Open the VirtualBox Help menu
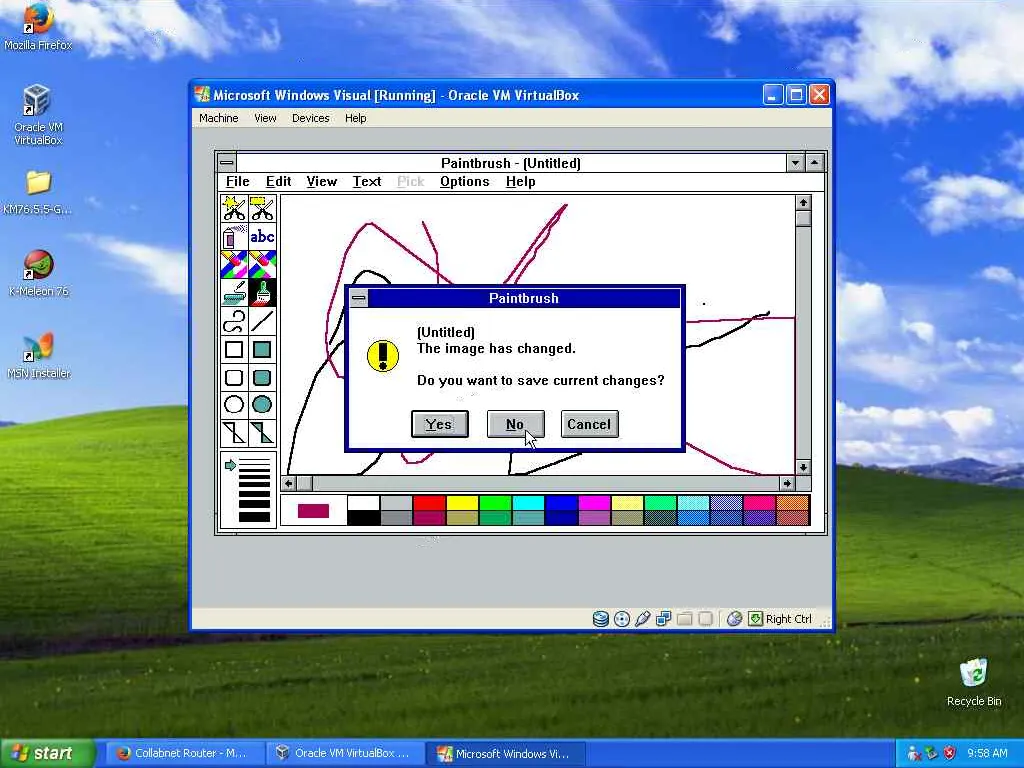The width and height of the screenshot is (1024, 768). [x=355, y=118]
